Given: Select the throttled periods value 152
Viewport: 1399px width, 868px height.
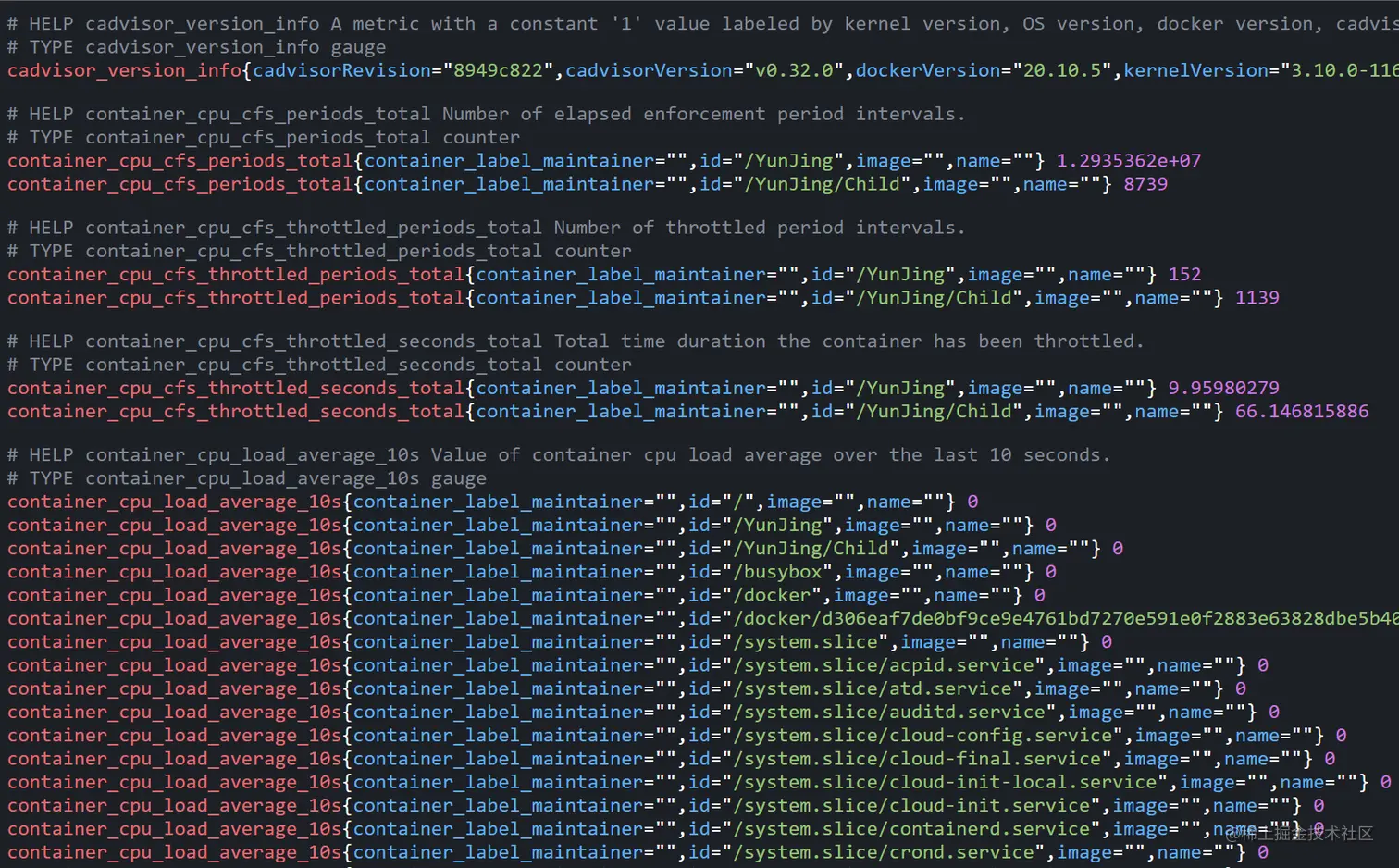Looking at the screenshot, I should (x=1184, y=275).
